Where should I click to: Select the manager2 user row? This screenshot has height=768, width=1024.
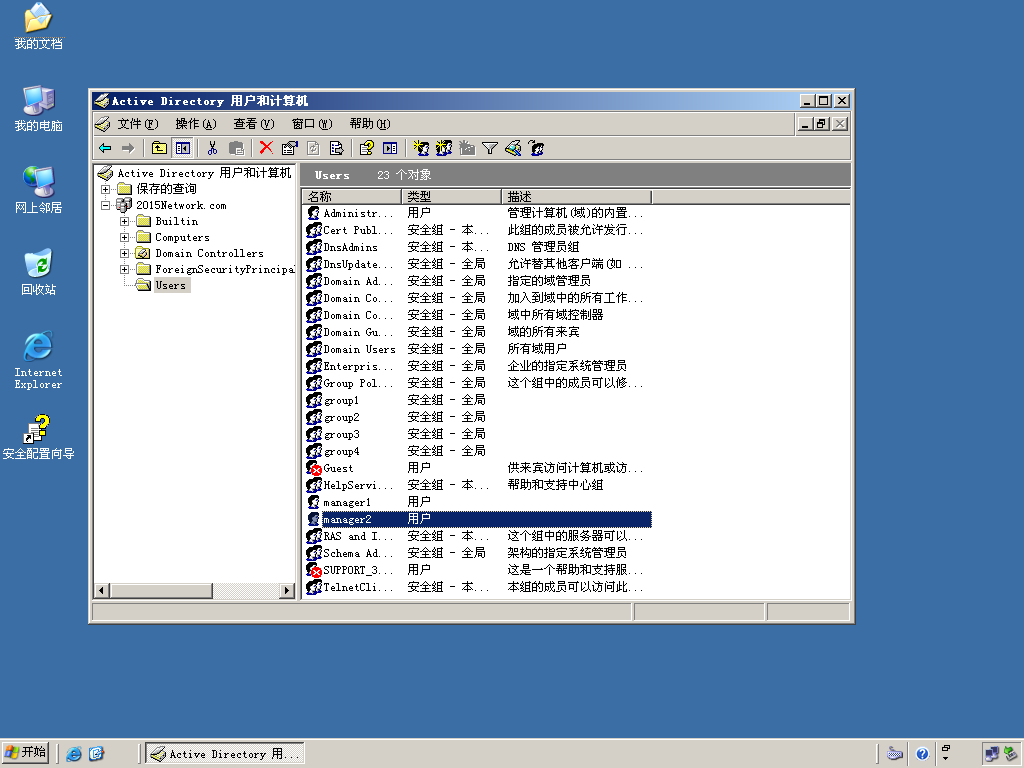pyautogui.click(x=478, y=519)
